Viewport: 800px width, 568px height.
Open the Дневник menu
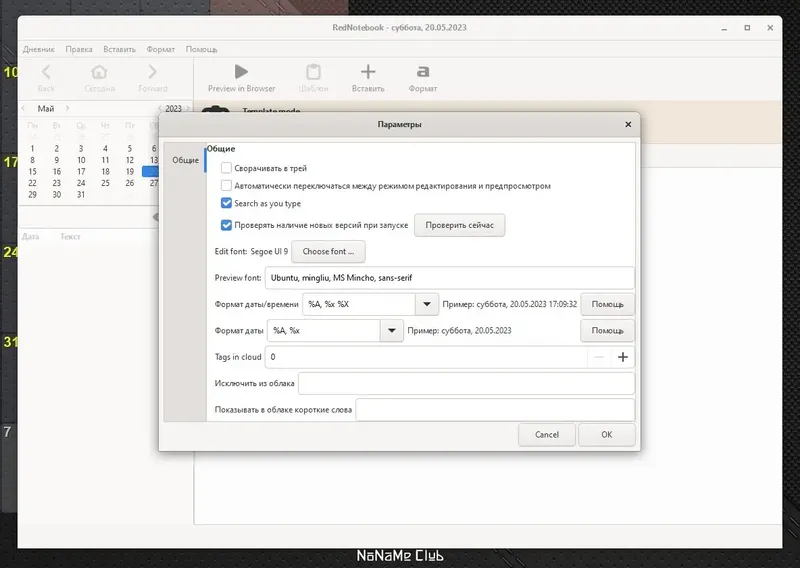39,49
